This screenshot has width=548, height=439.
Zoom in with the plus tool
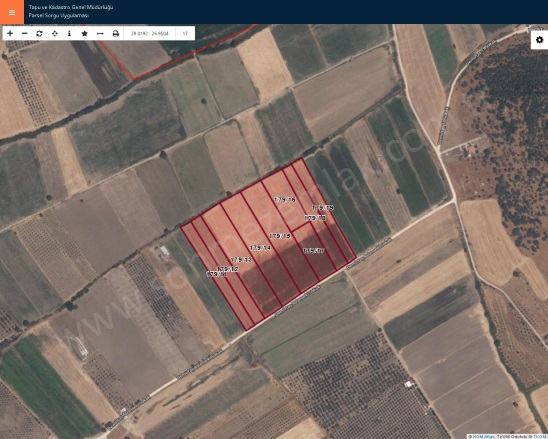coord(10,34)
